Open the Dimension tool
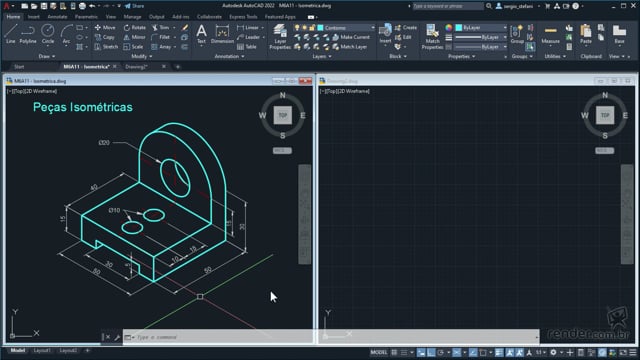This screenshot has width=640, height=360. click(222, 34)
